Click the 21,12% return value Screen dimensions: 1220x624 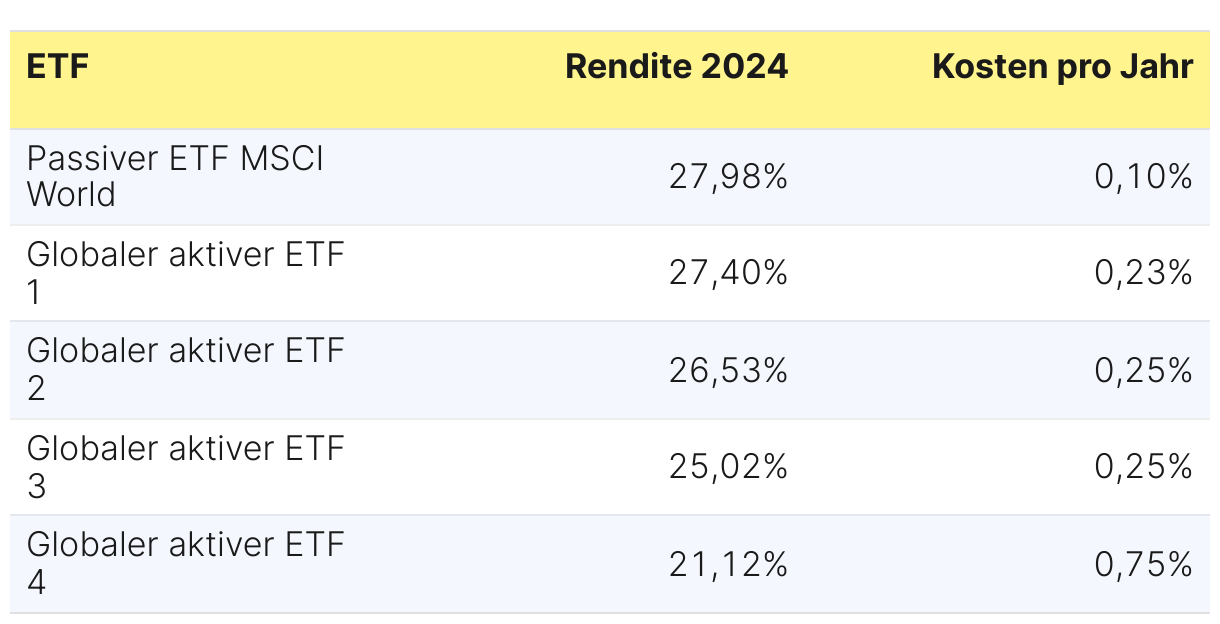(x=728, y=565)
